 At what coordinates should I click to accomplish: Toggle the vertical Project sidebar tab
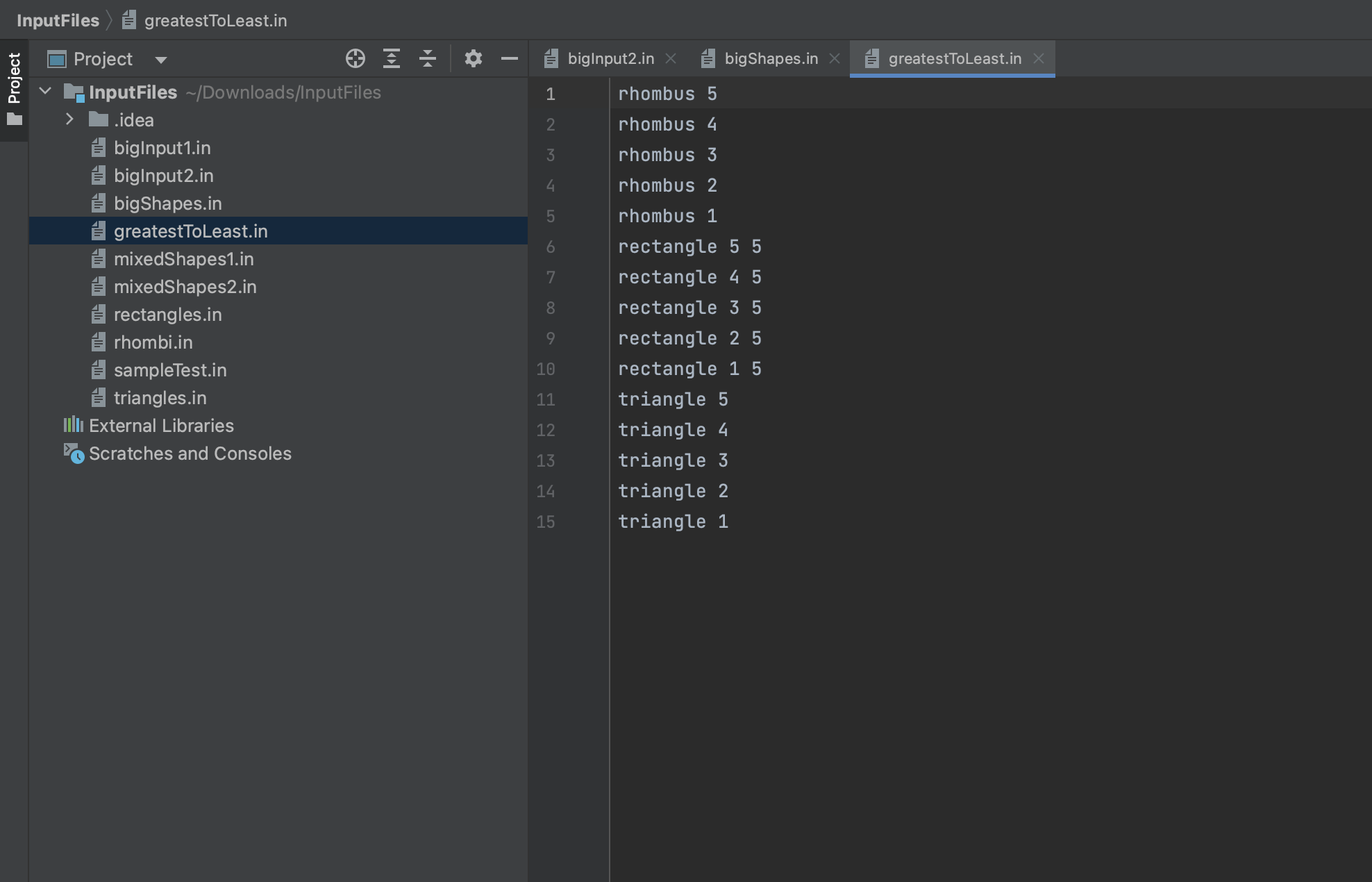(x=14, y=78)
